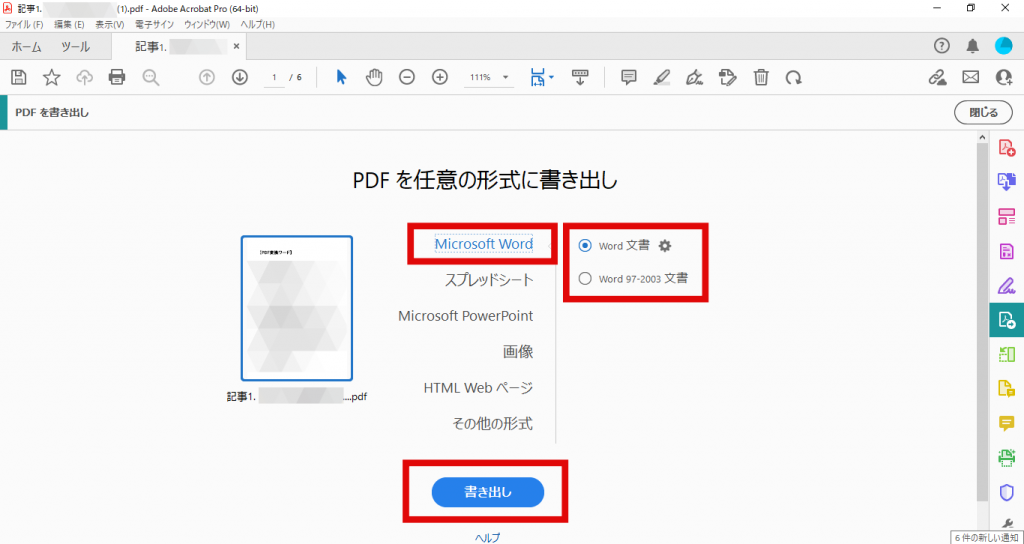Click the share with others person icon
Screen dimensions: 1024x544
[x=1004, y=77]
